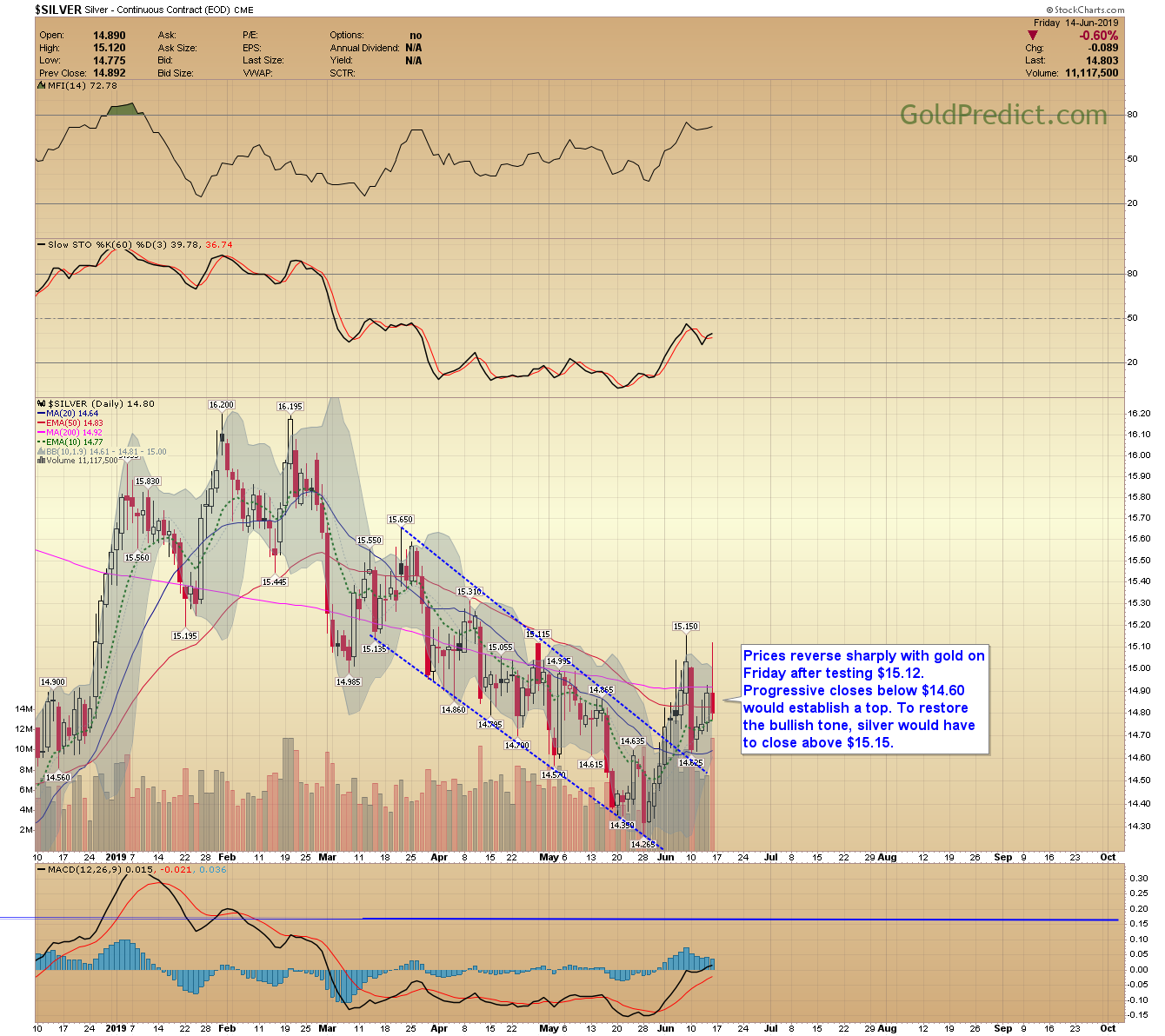Click the 14.265 price low label

642,845
